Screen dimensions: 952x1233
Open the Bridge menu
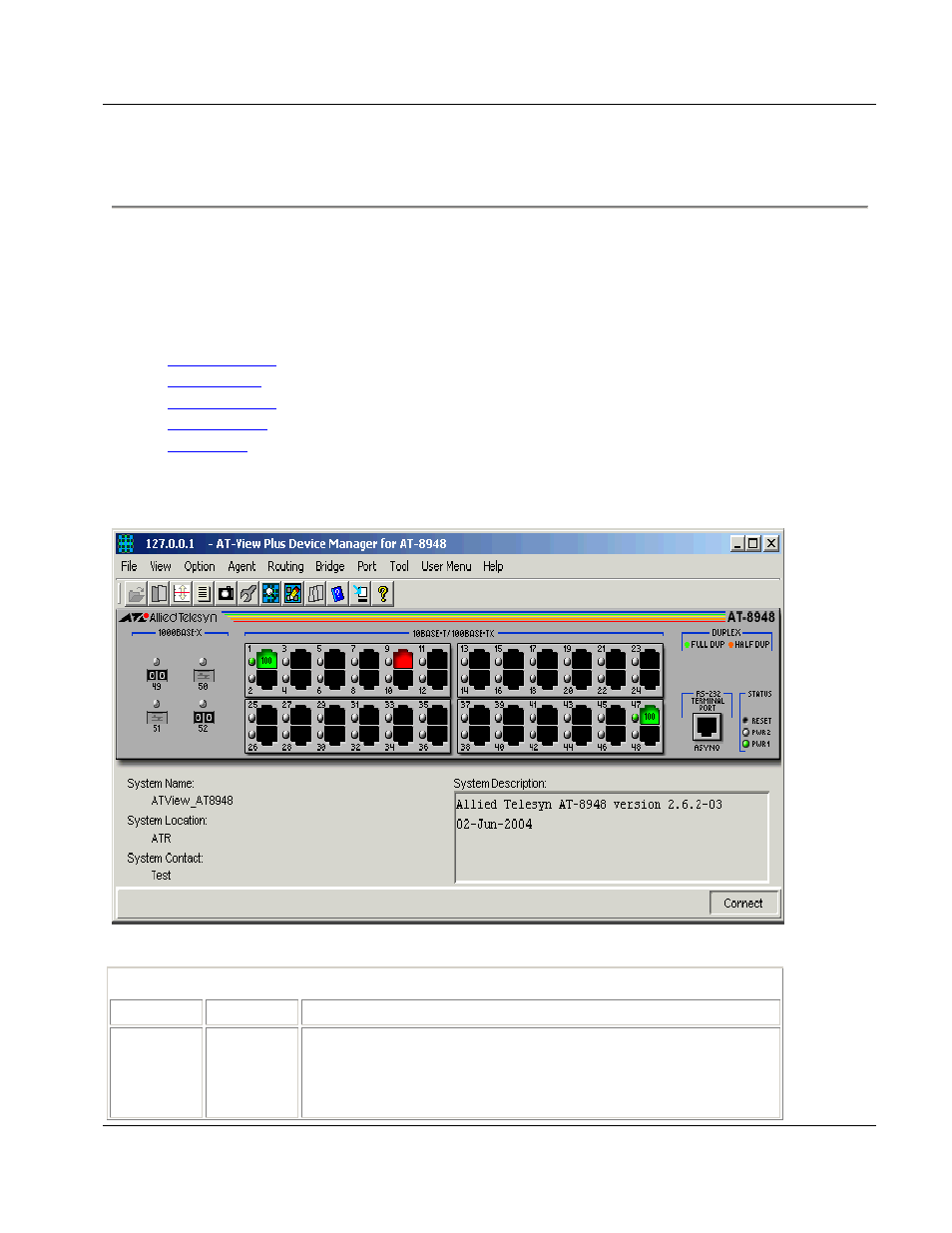[330, 566]
